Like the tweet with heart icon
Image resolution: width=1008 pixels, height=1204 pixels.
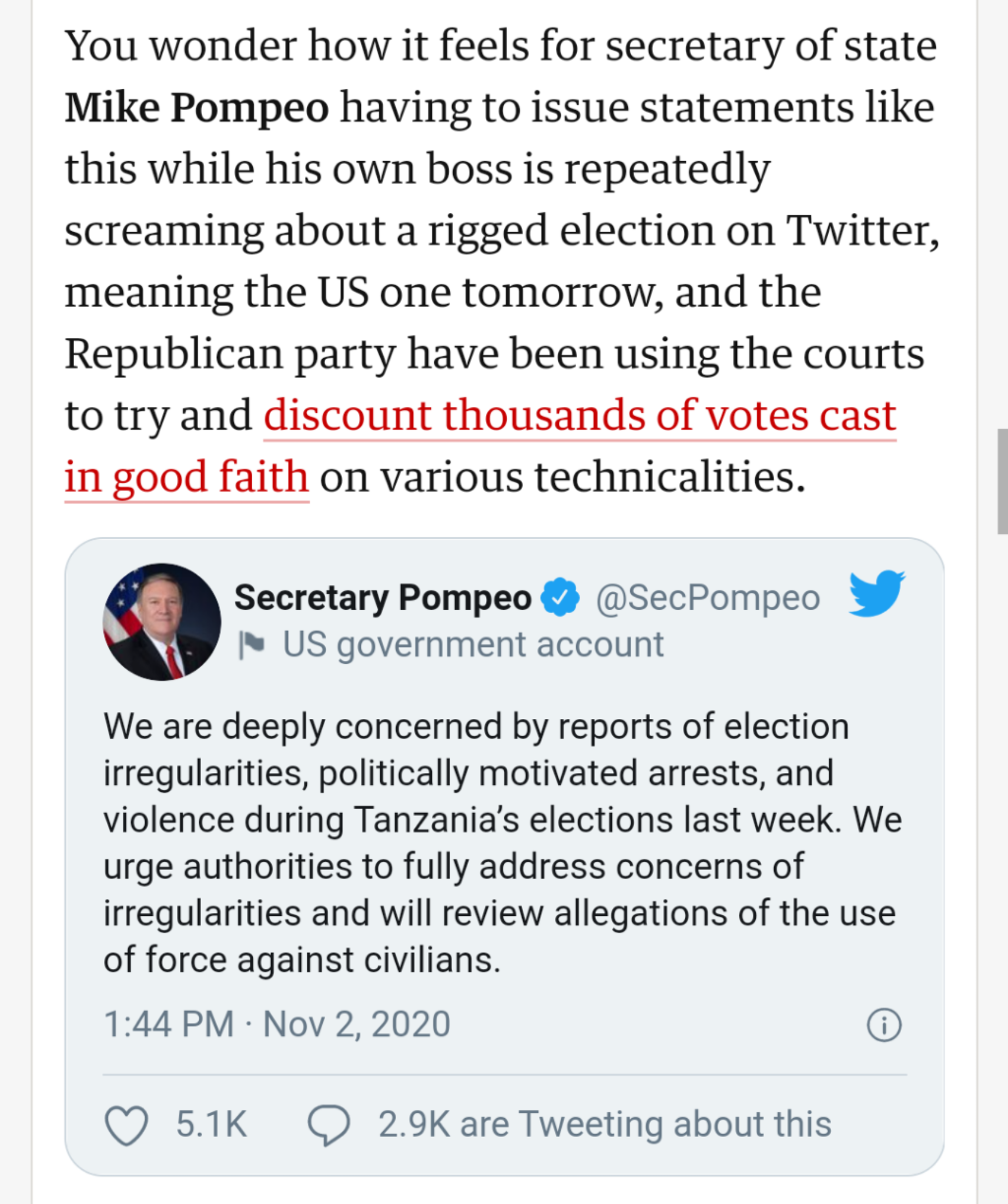coord(126,1125)
